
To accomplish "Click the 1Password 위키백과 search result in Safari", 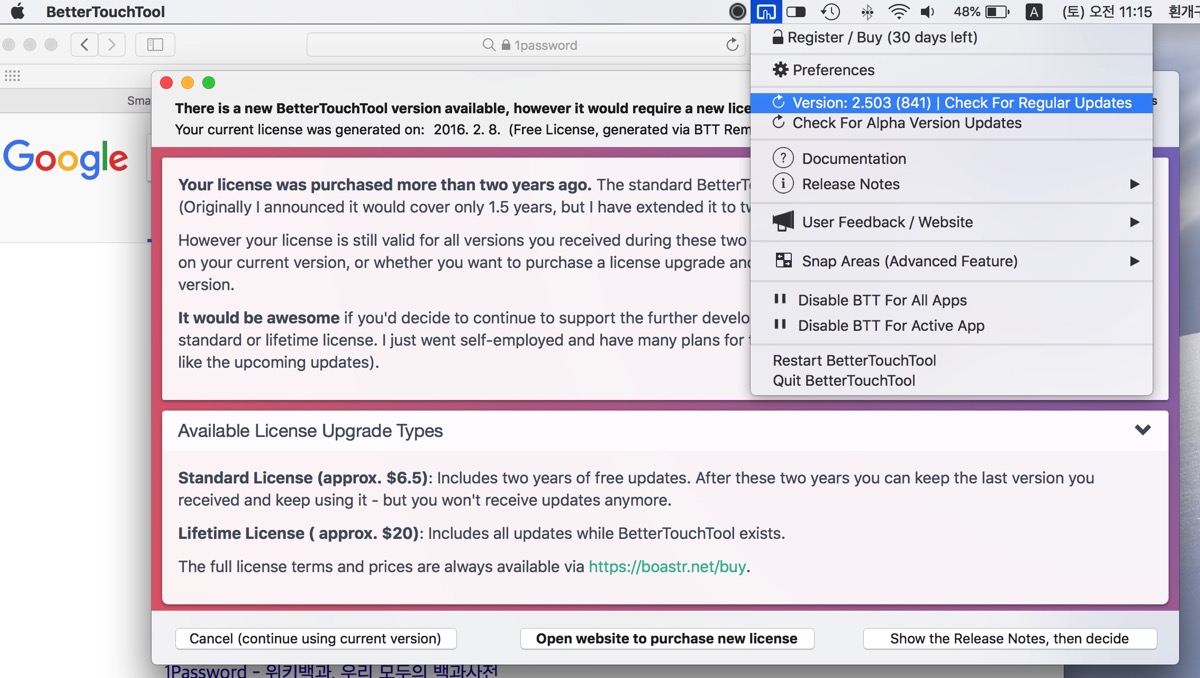I will tap(331, 670).
